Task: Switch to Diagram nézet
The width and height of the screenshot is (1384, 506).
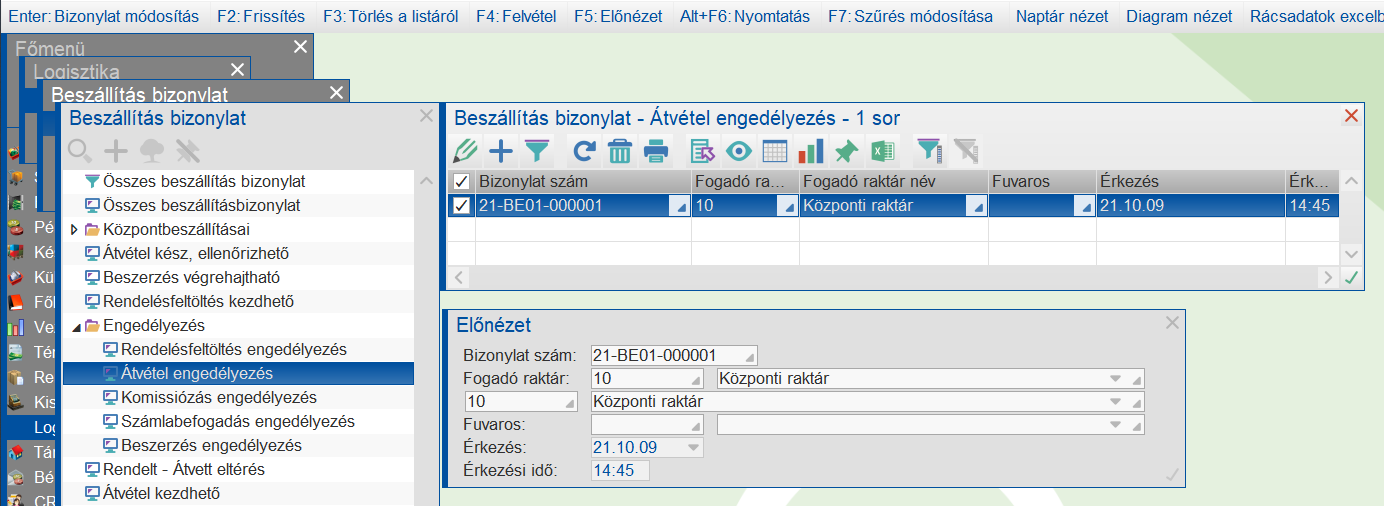Action: [x=1177, y=16]
